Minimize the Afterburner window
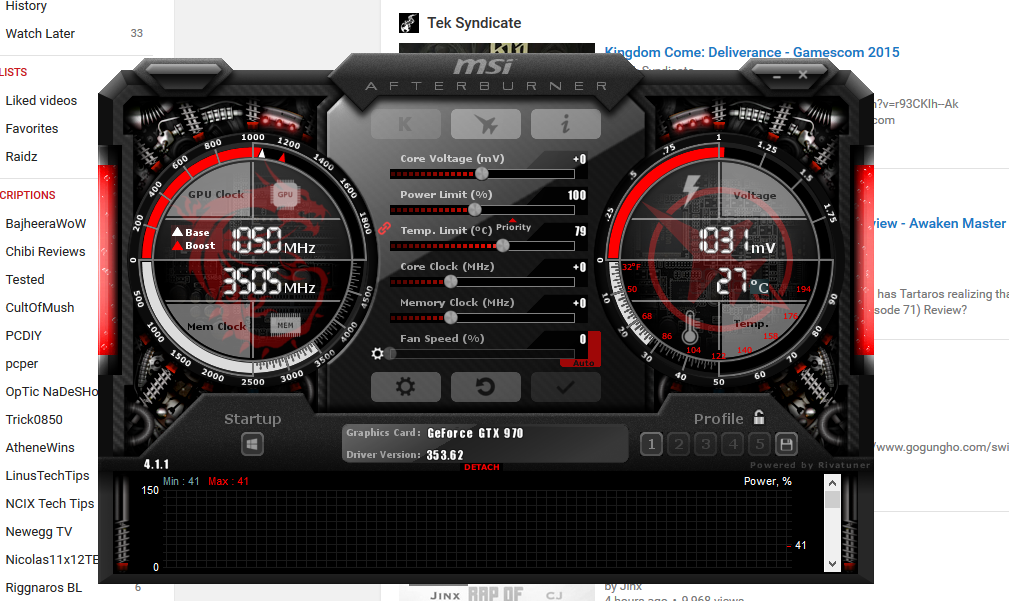Screen dimensions: 1009x601 [777, 76]
